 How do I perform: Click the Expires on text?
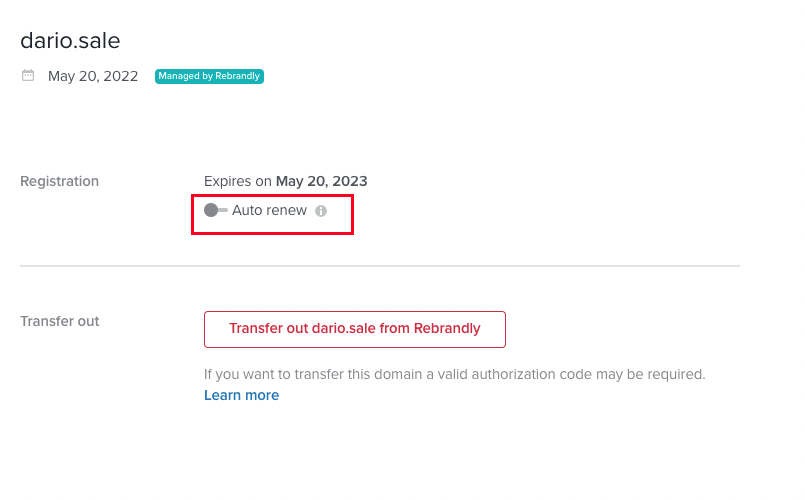tap(238, 181)
